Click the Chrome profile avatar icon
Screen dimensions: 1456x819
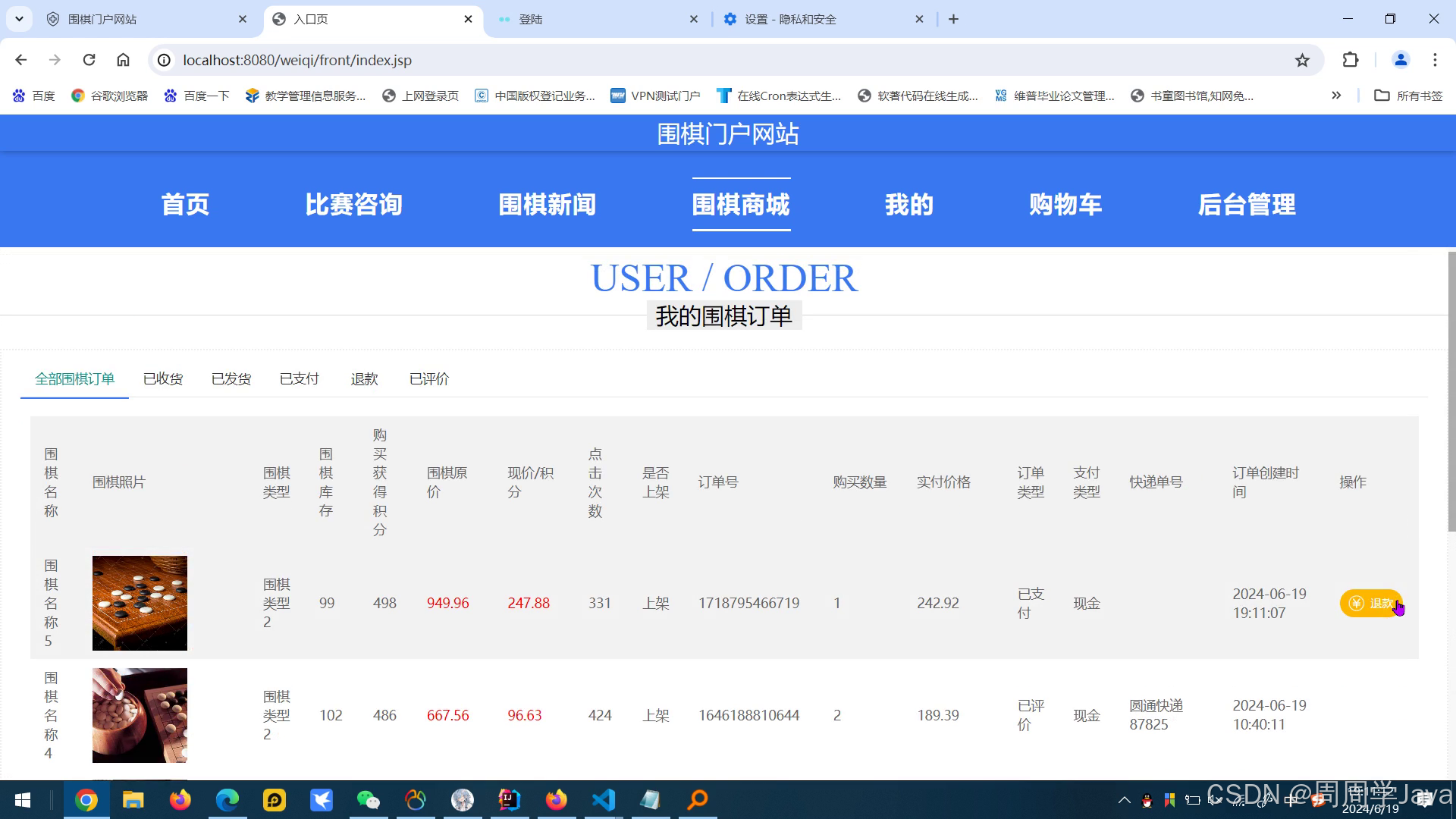pos(1401,59)
